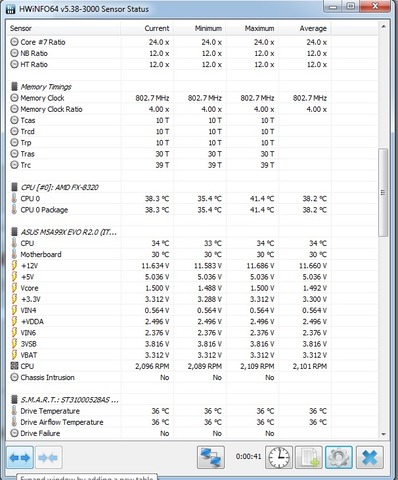Select the ASUS M5A99X EVO R2.0 group row

[x=193, y=232]
